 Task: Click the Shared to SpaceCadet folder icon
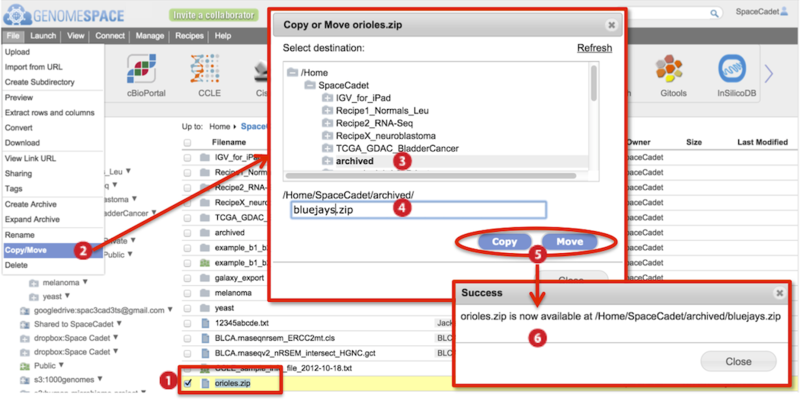coord(24,324)
